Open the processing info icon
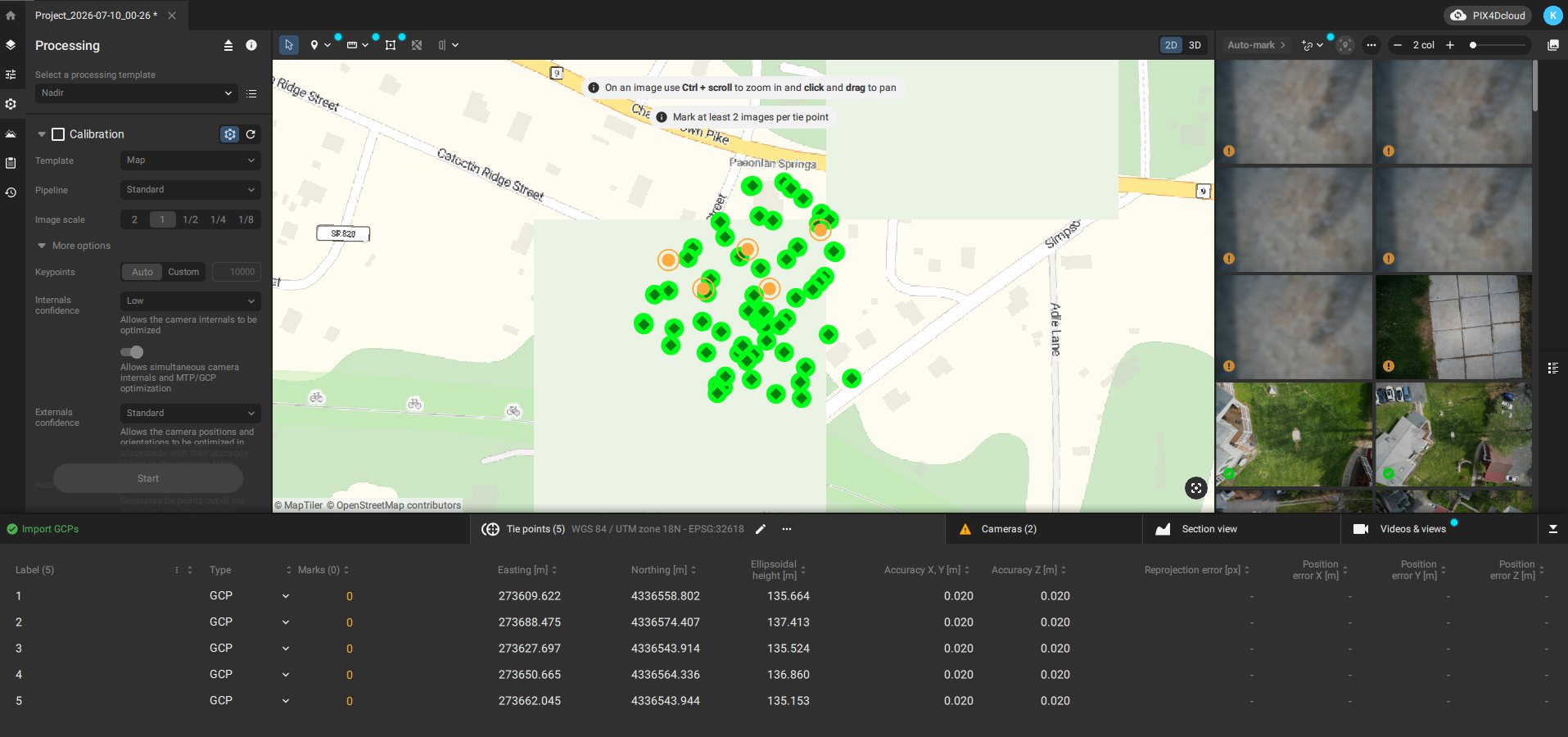 click(251, 45)
